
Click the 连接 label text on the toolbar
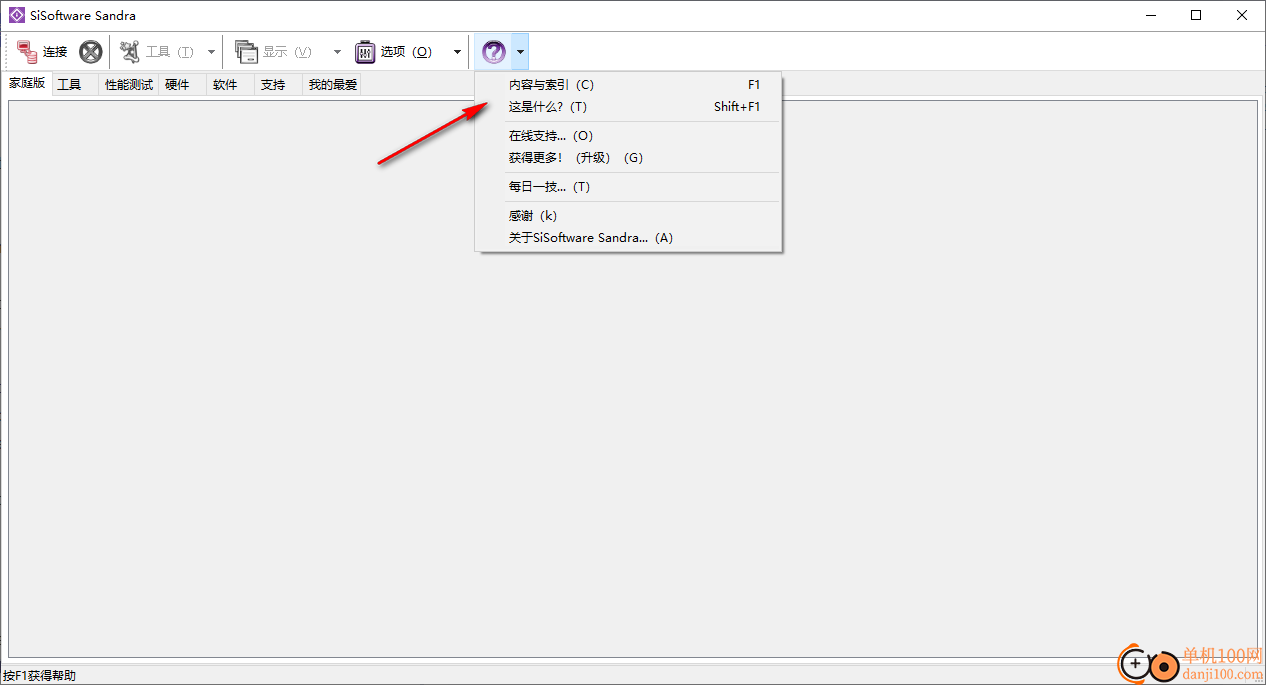tap(55, 52)
